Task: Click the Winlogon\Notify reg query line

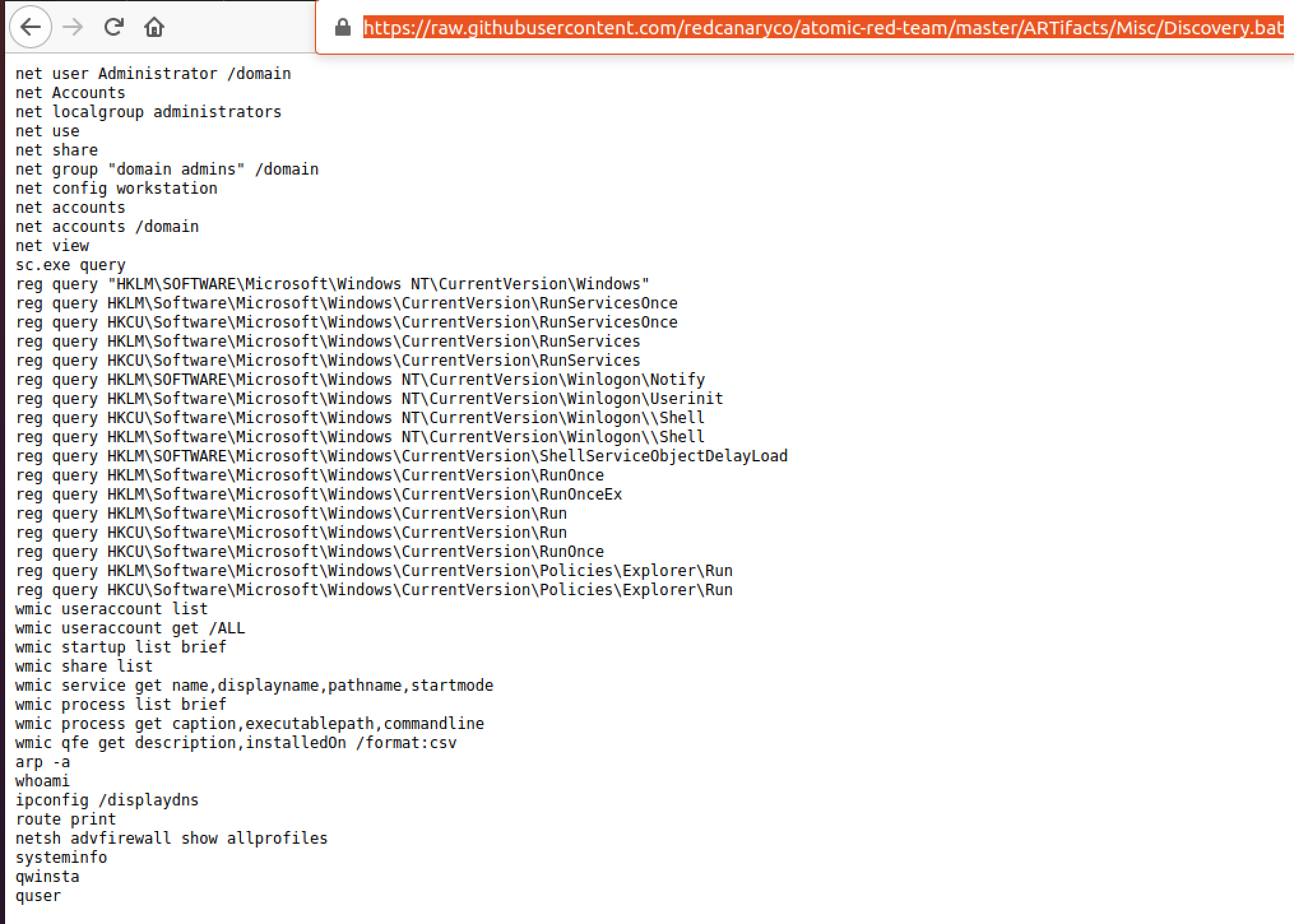Action: click(360, 380)
